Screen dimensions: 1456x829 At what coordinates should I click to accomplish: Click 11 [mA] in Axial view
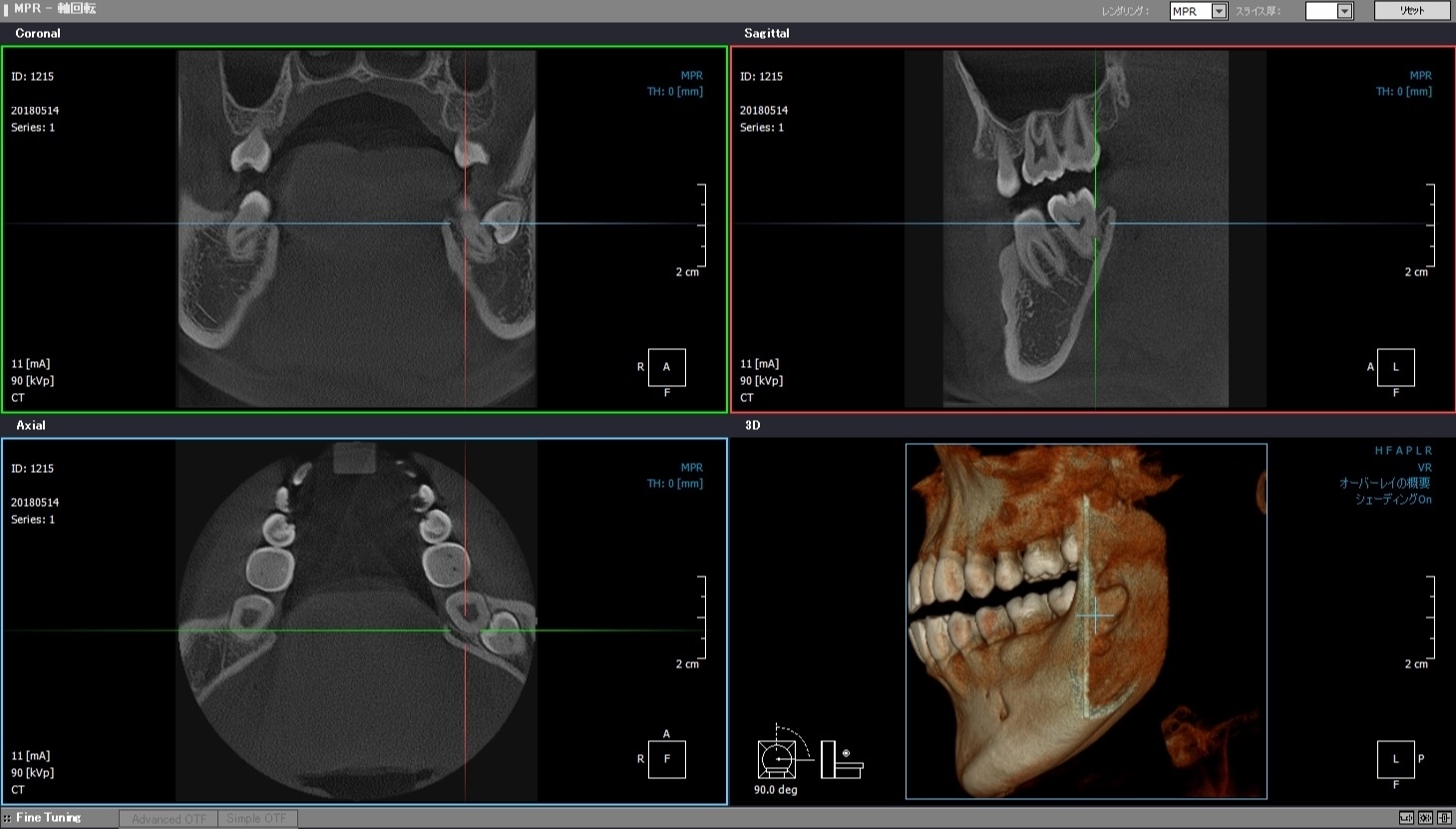point(31,756)
